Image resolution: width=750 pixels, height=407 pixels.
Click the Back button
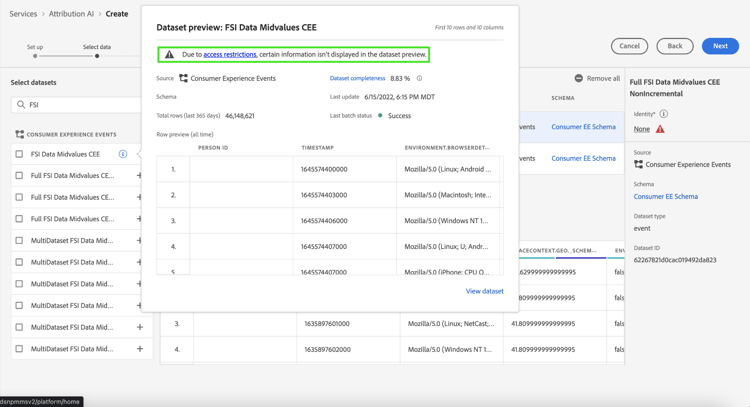point(675,46)
